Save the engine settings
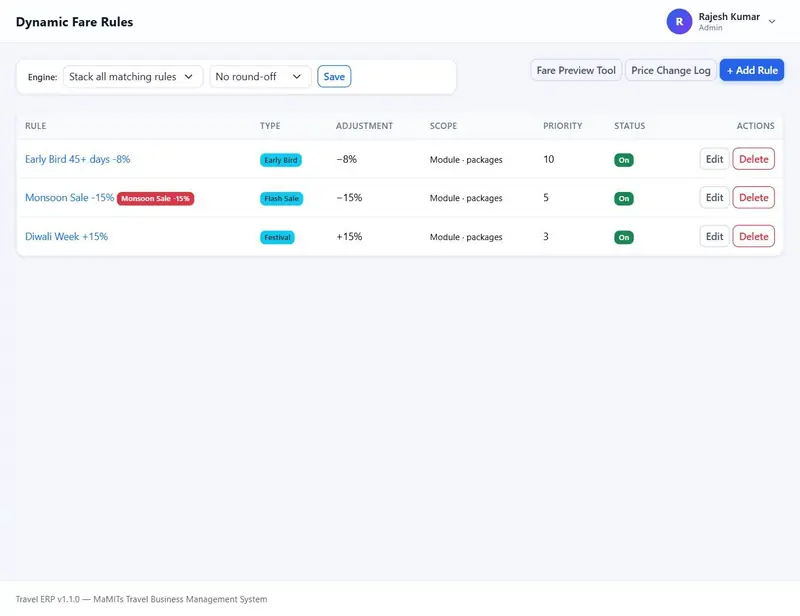This screenshot has width=800, height=616. pyautogui.click(x=334, y=77)
